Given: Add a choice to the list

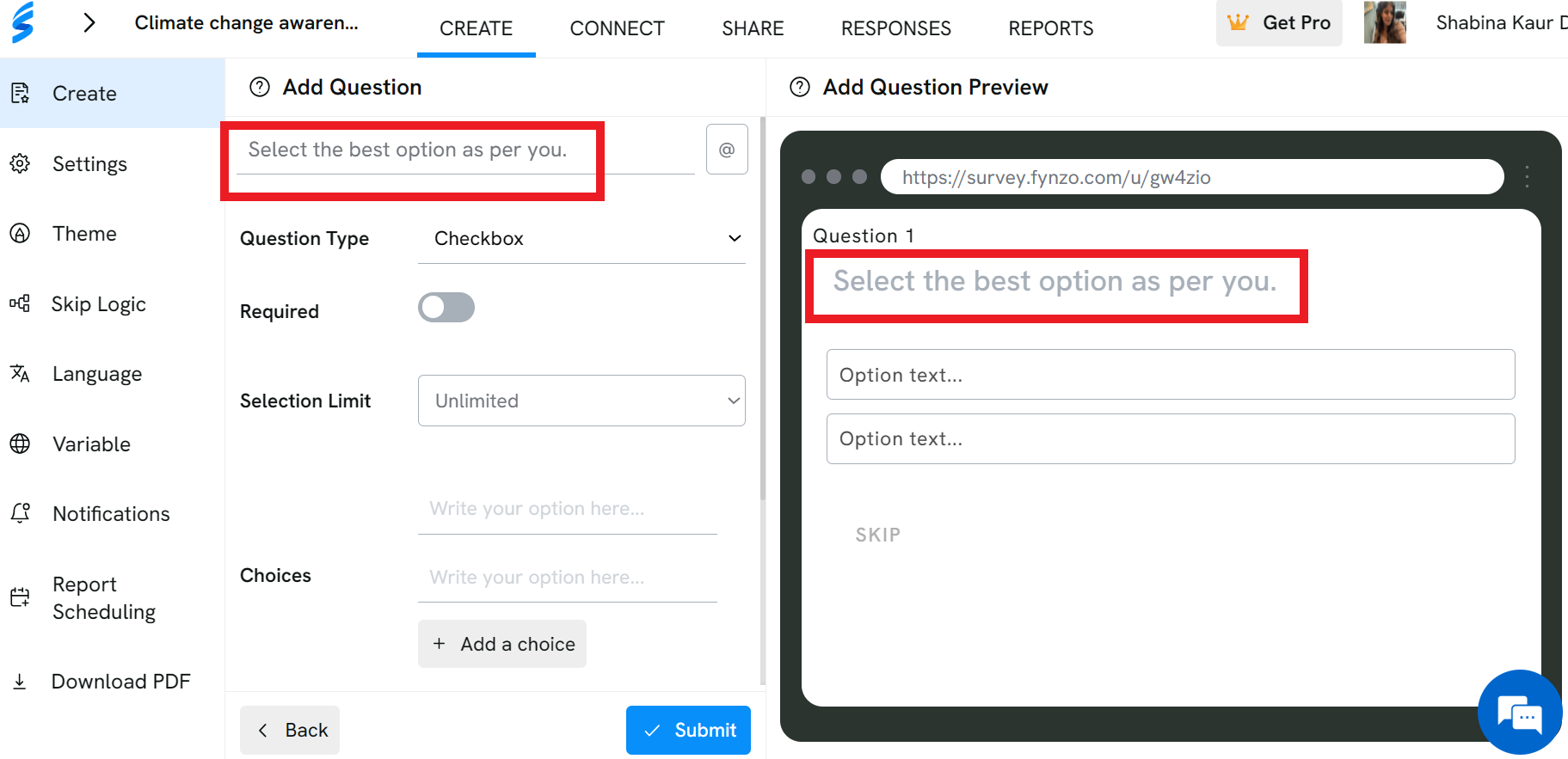Looking at the screenshot, I should 502,644.
